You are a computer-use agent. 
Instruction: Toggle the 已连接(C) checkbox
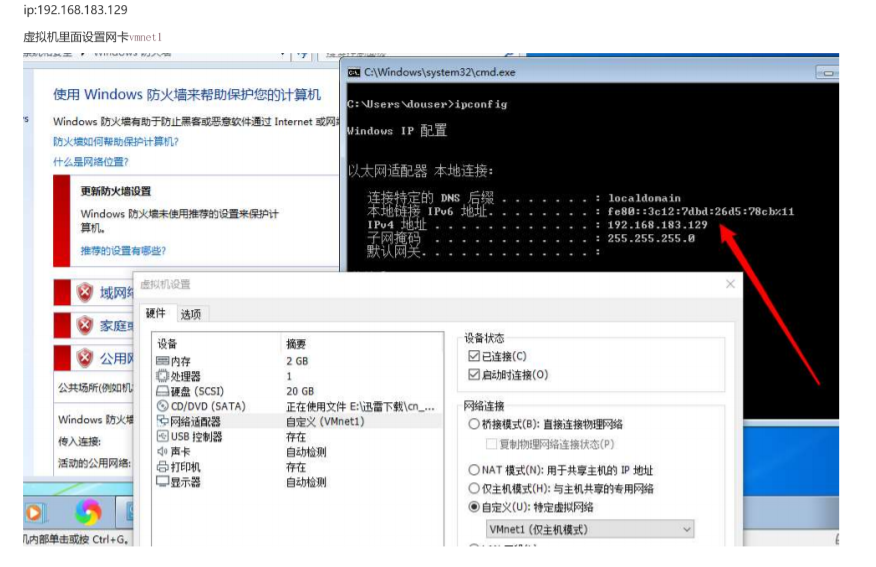click(474, 356)
